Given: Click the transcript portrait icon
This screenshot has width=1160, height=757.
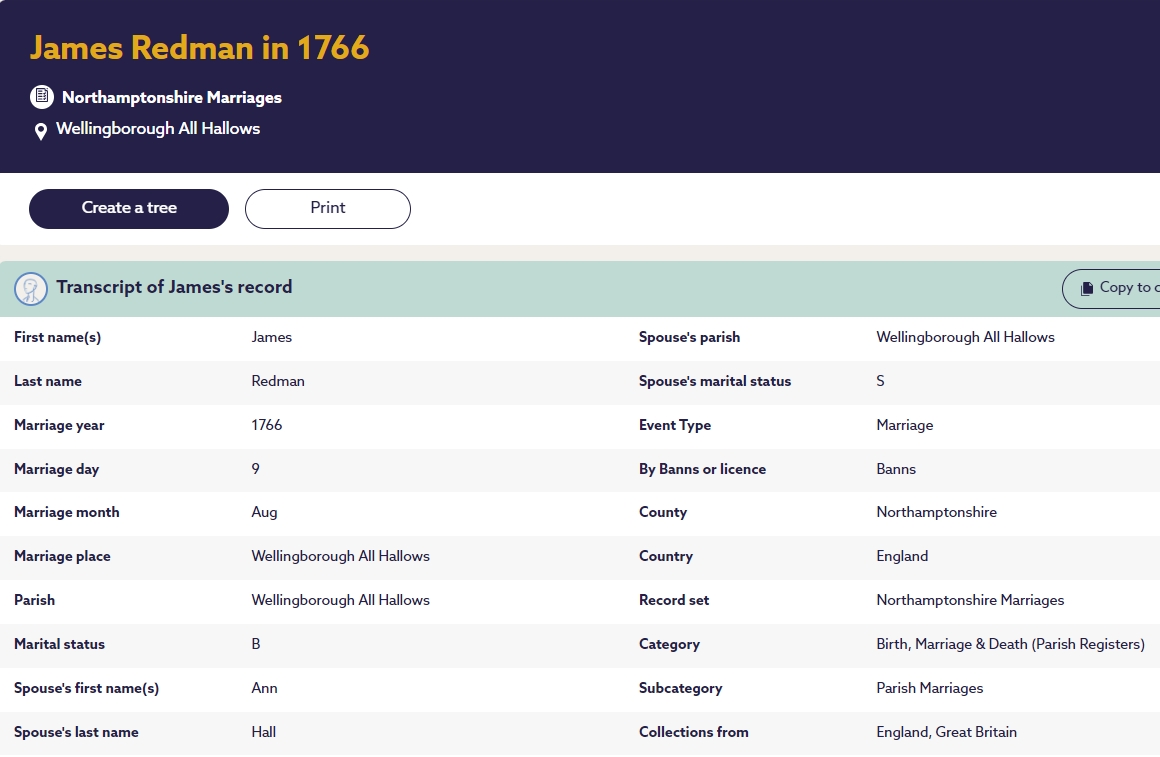Looking at the screenshot, I should [x=31, y=289].
